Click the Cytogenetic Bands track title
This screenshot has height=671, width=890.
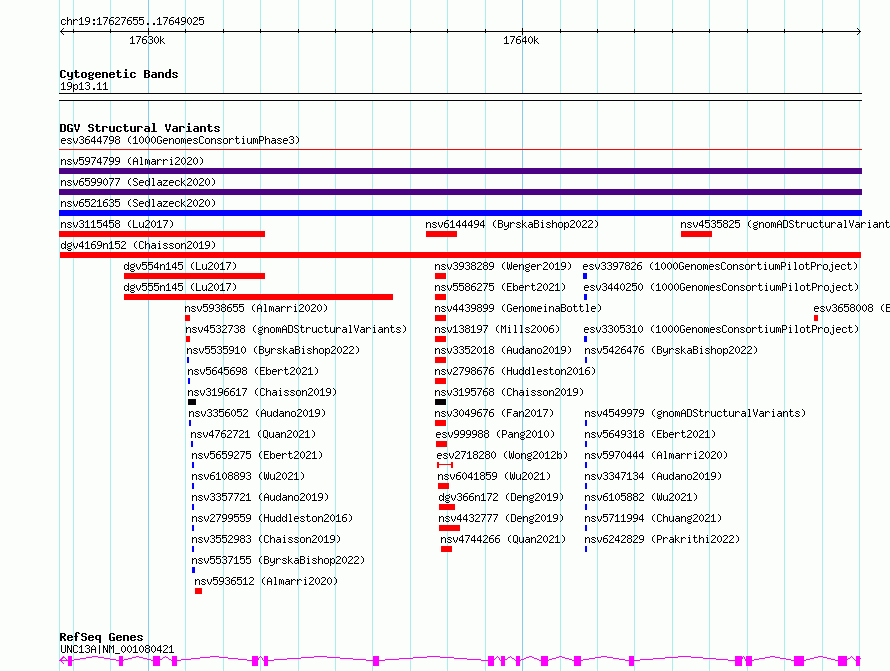click(x=119, y=74)
